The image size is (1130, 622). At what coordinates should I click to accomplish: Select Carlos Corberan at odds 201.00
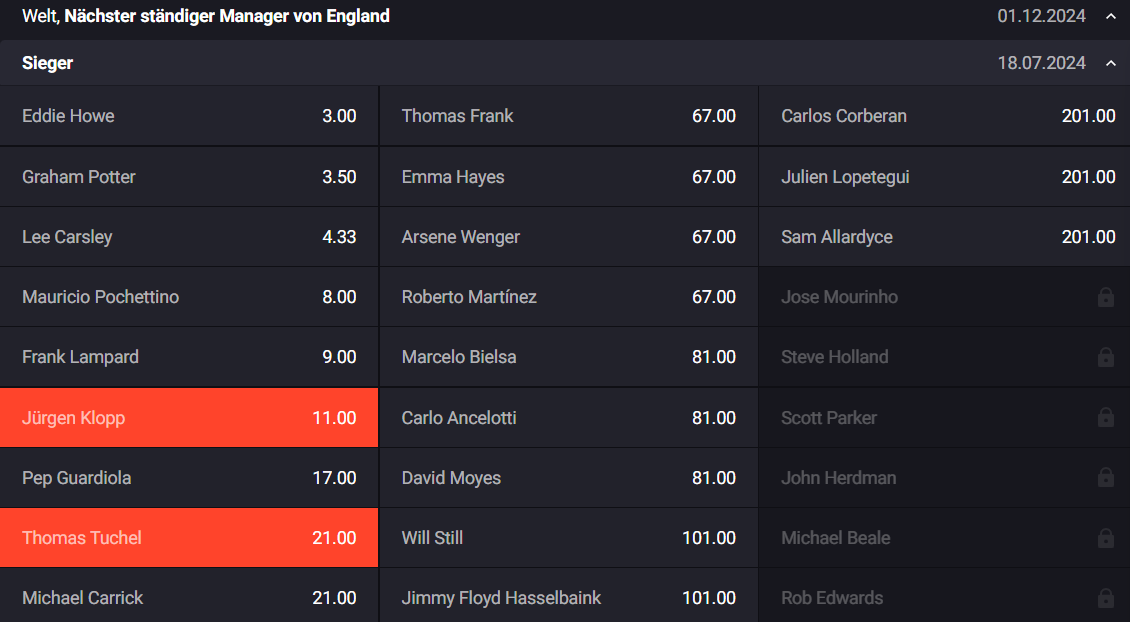click(x=944, y=116)
